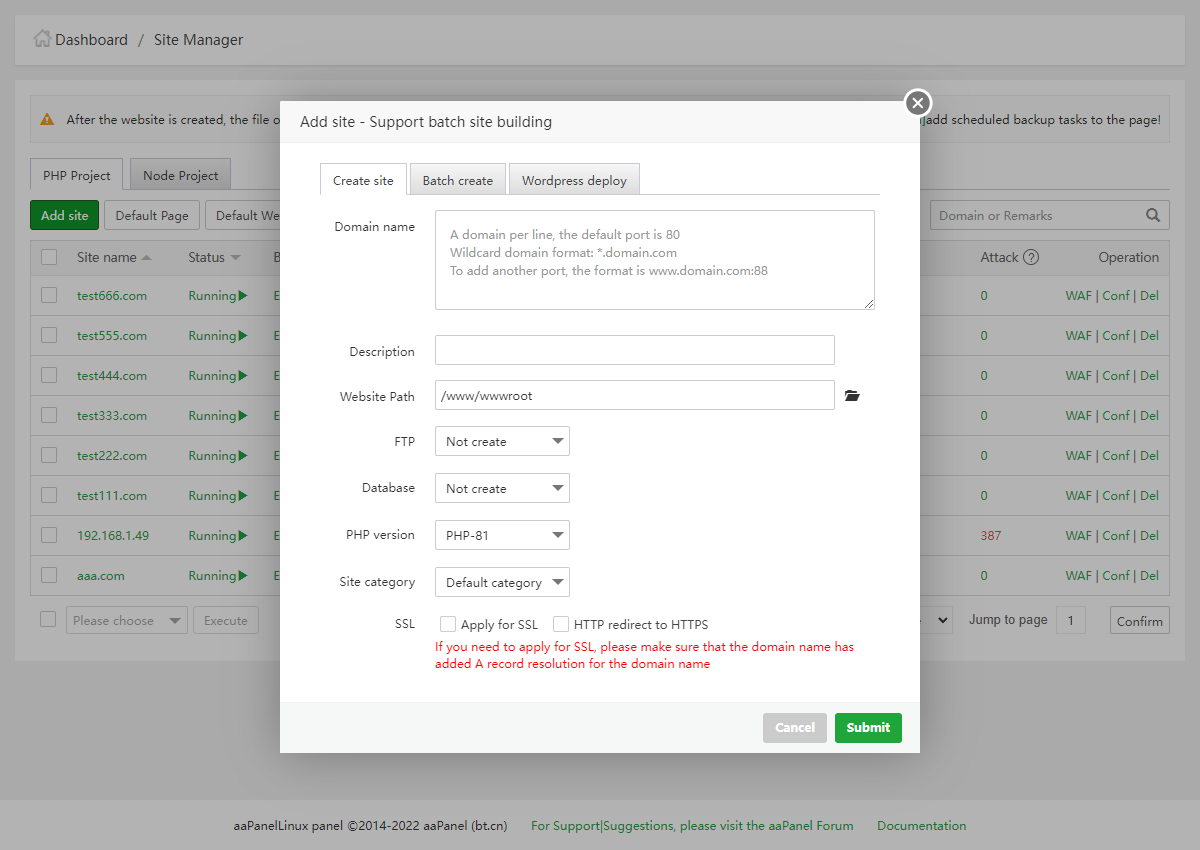Click the Dashboard home icon

pos(42,39)
